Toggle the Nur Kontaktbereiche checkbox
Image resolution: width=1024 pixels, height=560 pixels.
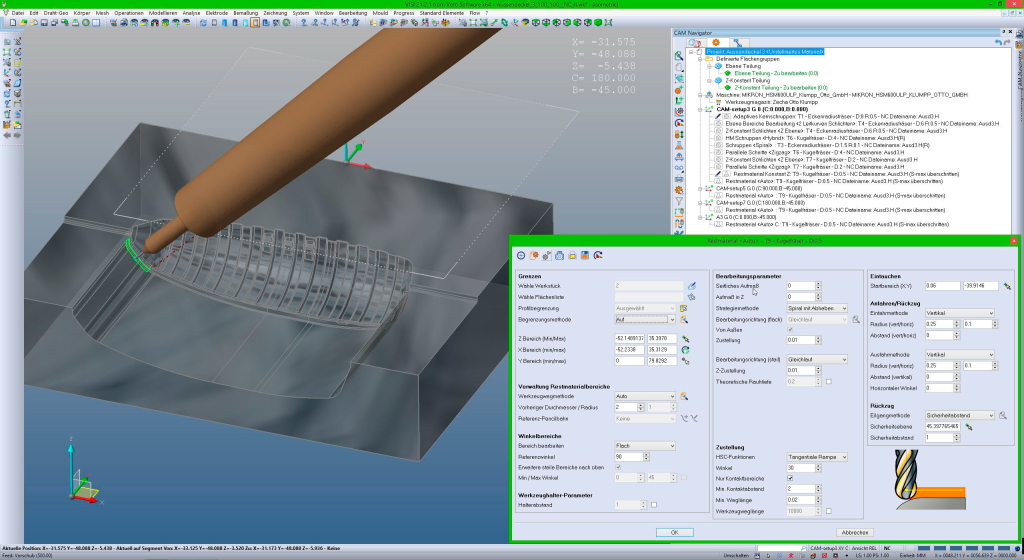click(x=790, y=478)
